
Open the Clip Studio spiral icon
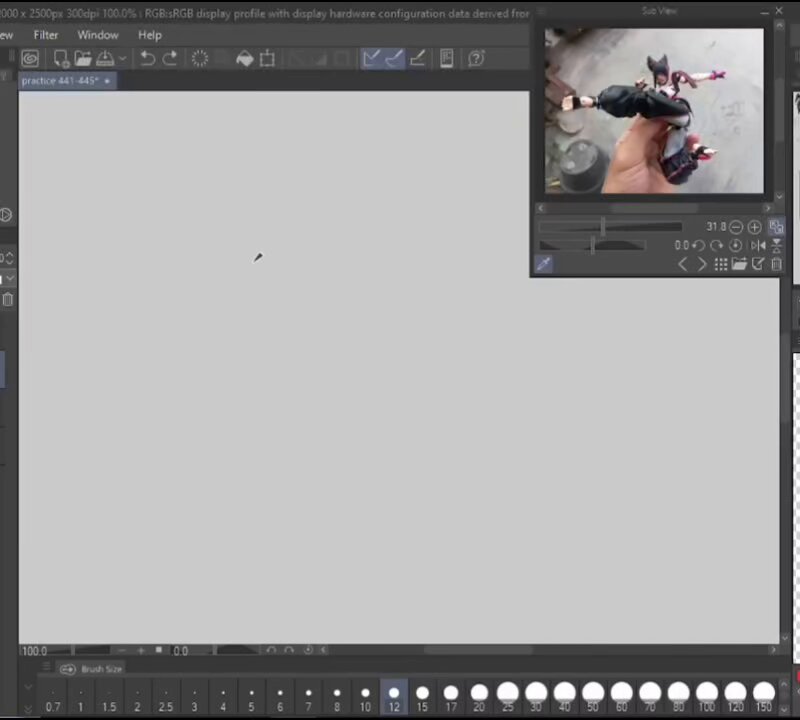(30, 58)
